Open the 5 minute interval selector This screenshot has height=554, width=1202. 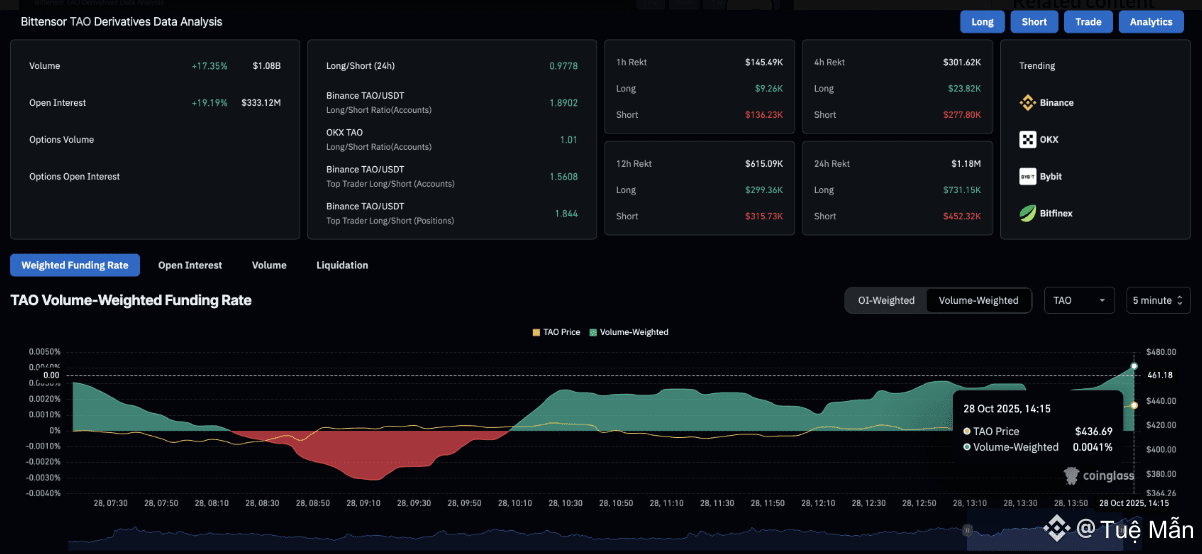[1158, 300]
